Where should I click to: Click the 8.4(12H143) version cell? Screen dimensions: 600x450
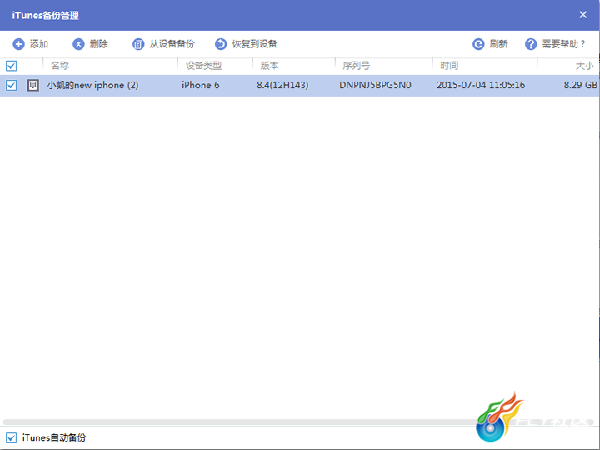[282, 85]
